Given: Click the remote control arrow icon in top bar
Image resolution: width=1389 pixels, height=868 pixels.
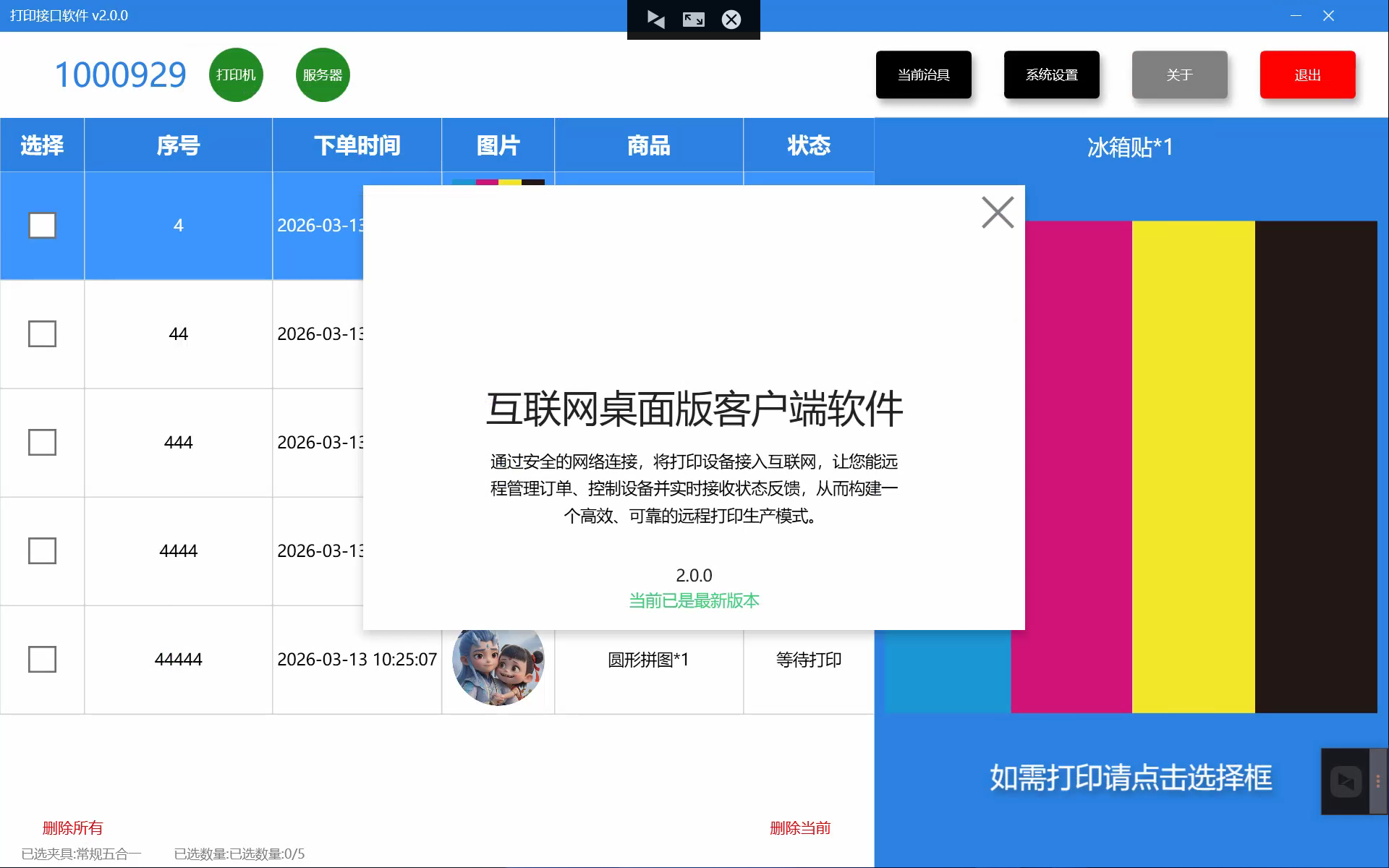Looking at the screenshot, I should coord(655,20).
